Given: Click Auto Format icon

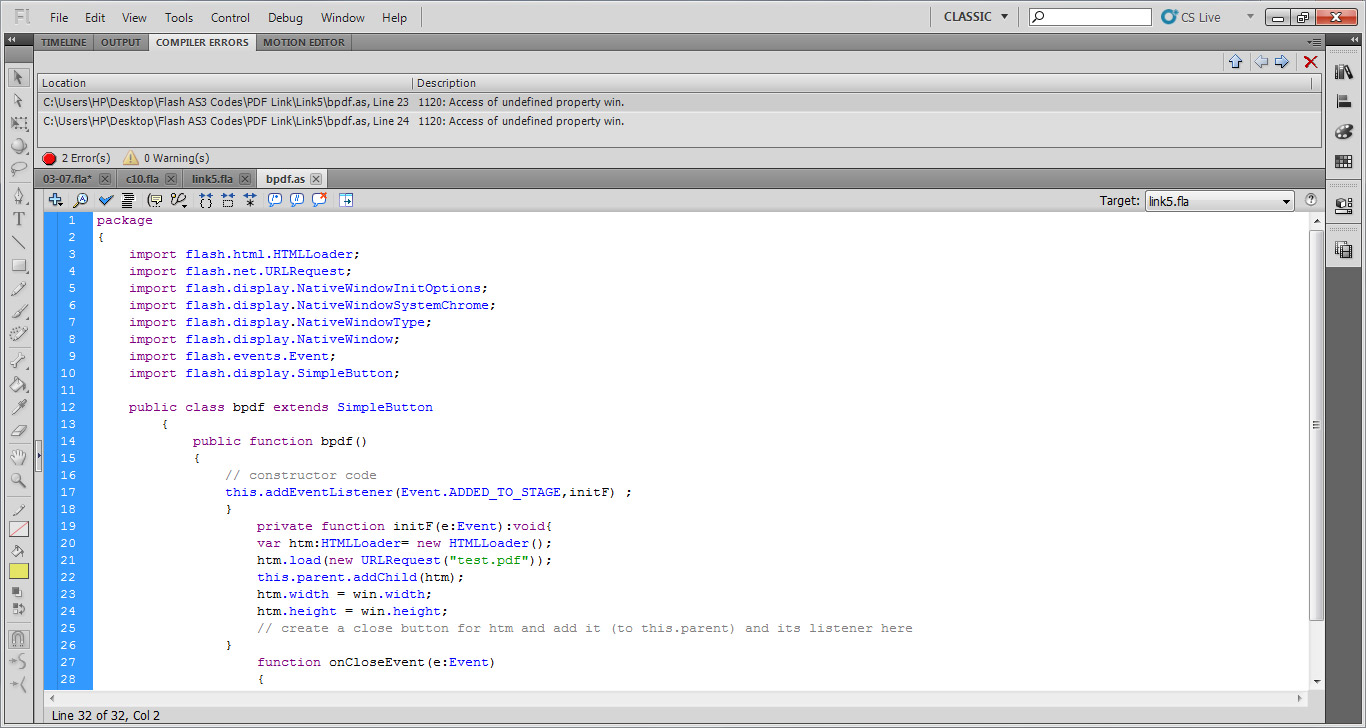Looking at the screenshot, I should pos(127,200).
